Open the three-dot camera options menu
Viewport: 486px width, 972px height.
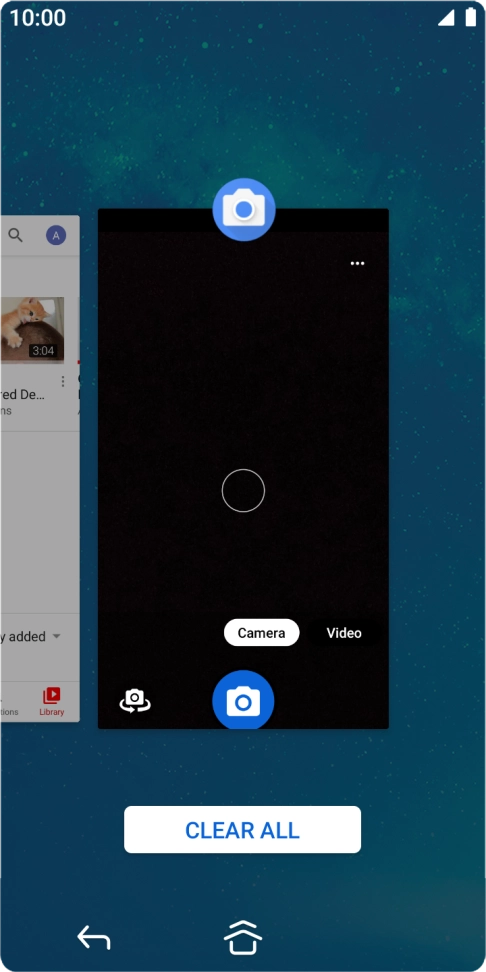[357, 263]
